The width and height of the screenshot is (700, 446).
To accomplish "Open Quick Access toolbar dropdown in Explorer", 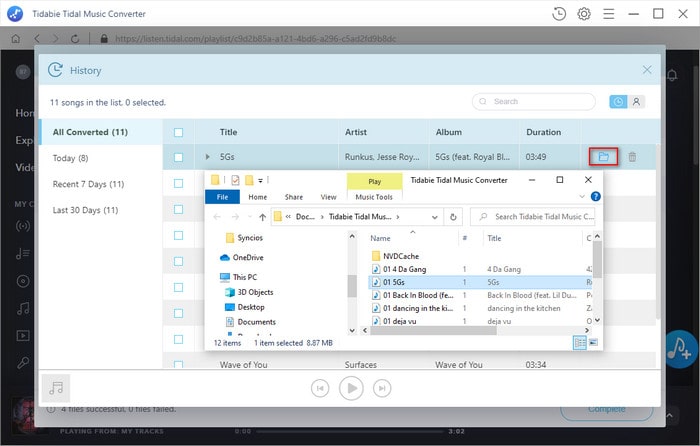I will [x=261, y=180].
